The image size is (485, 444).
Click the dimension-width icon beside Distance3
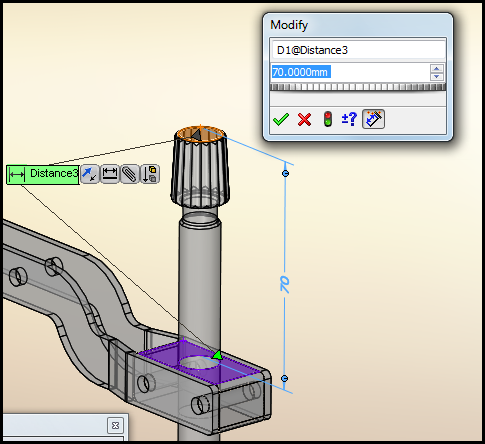click(x=110, y=174)
